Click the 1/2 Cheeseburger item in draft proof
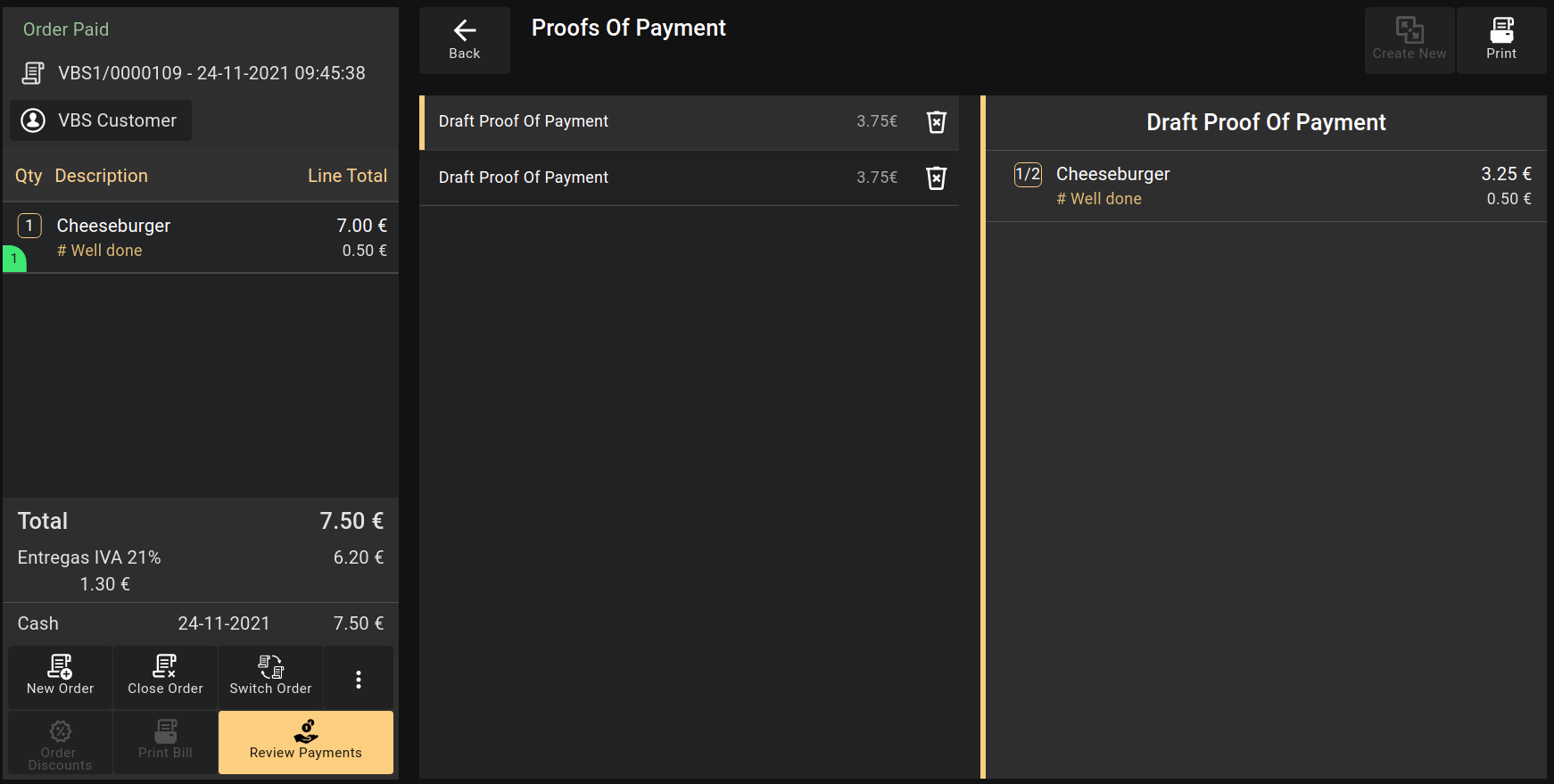Image resolution: width=1554 pixels, height=784 pixels. [x=1265, y=186]
